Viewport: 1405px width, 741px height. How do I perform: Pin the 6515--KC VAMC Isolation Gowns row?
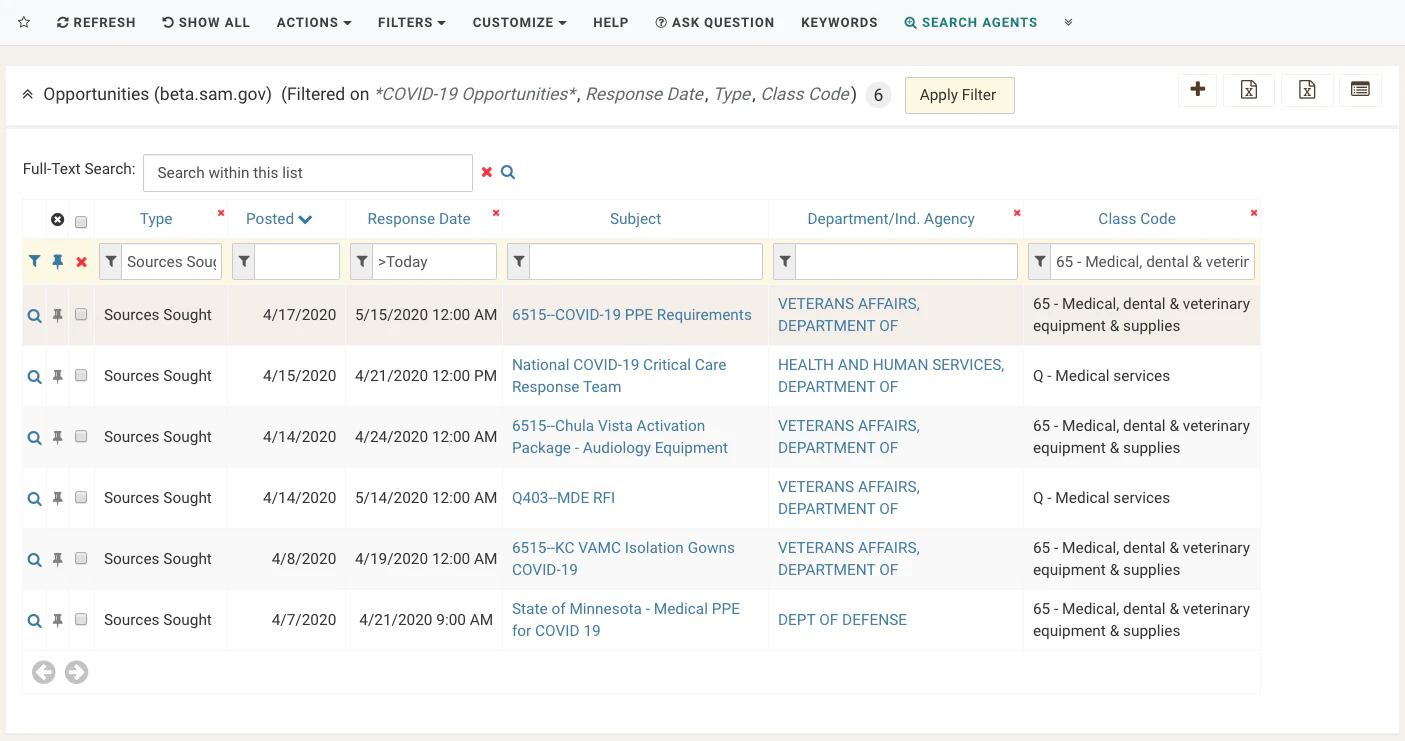click(x=57, y=558)
